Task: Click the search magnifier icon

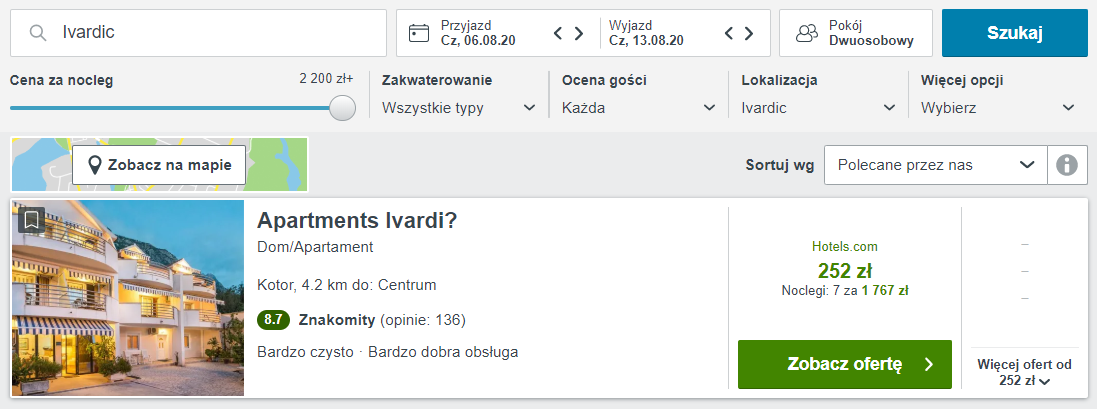Action: (38, 33)
